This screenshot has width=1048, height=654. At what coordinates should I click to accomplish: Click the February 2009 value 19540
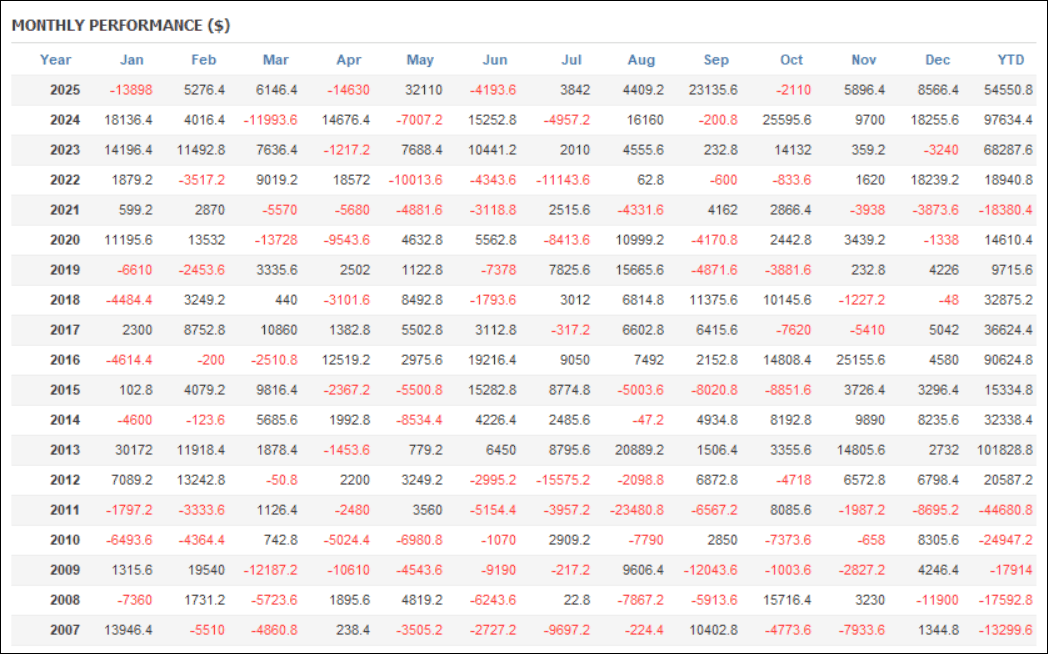point(206,570)
